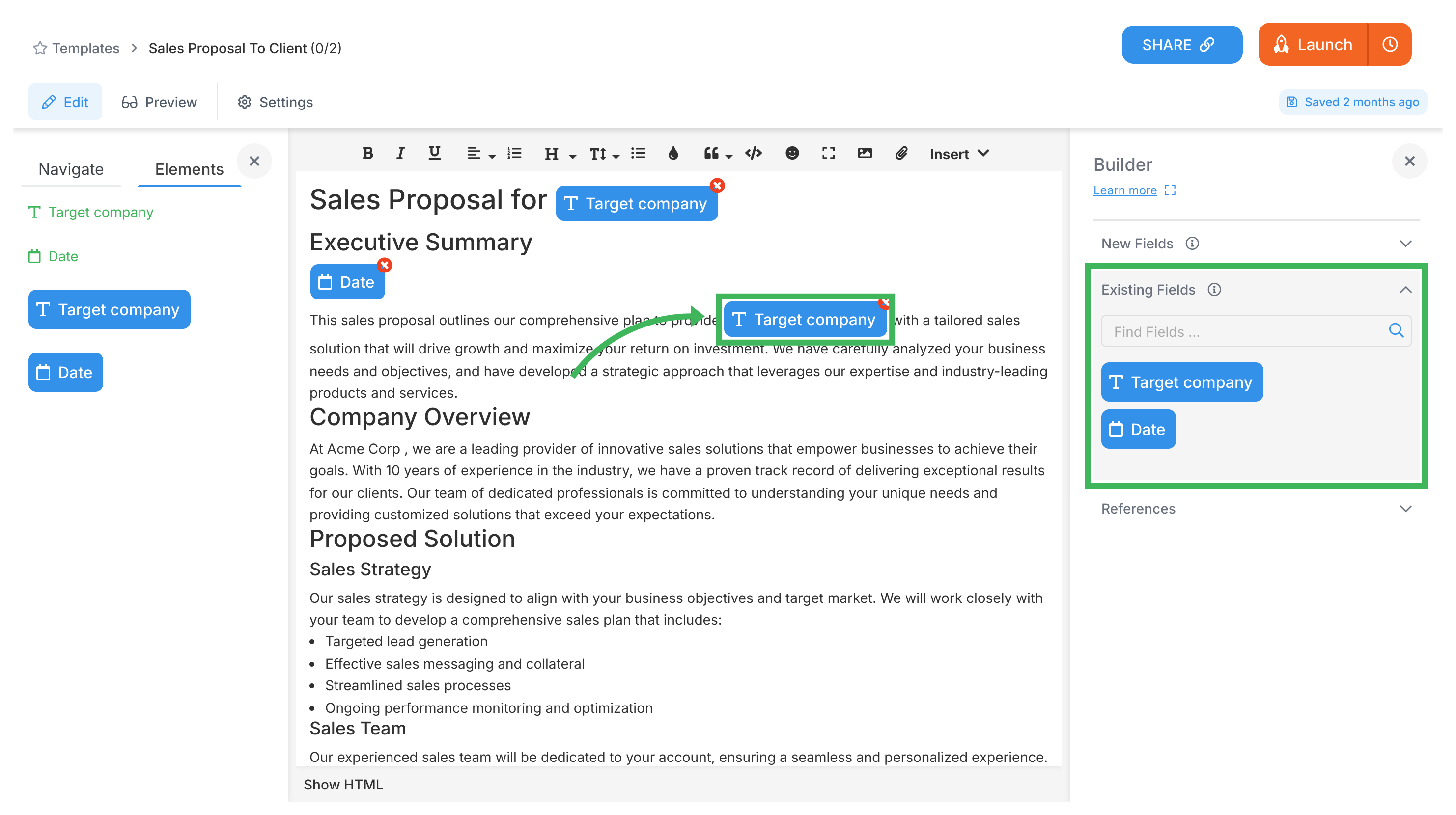Open the text color tool
The width and height of the screenshot is (1456, 815).
pos(673,153)
